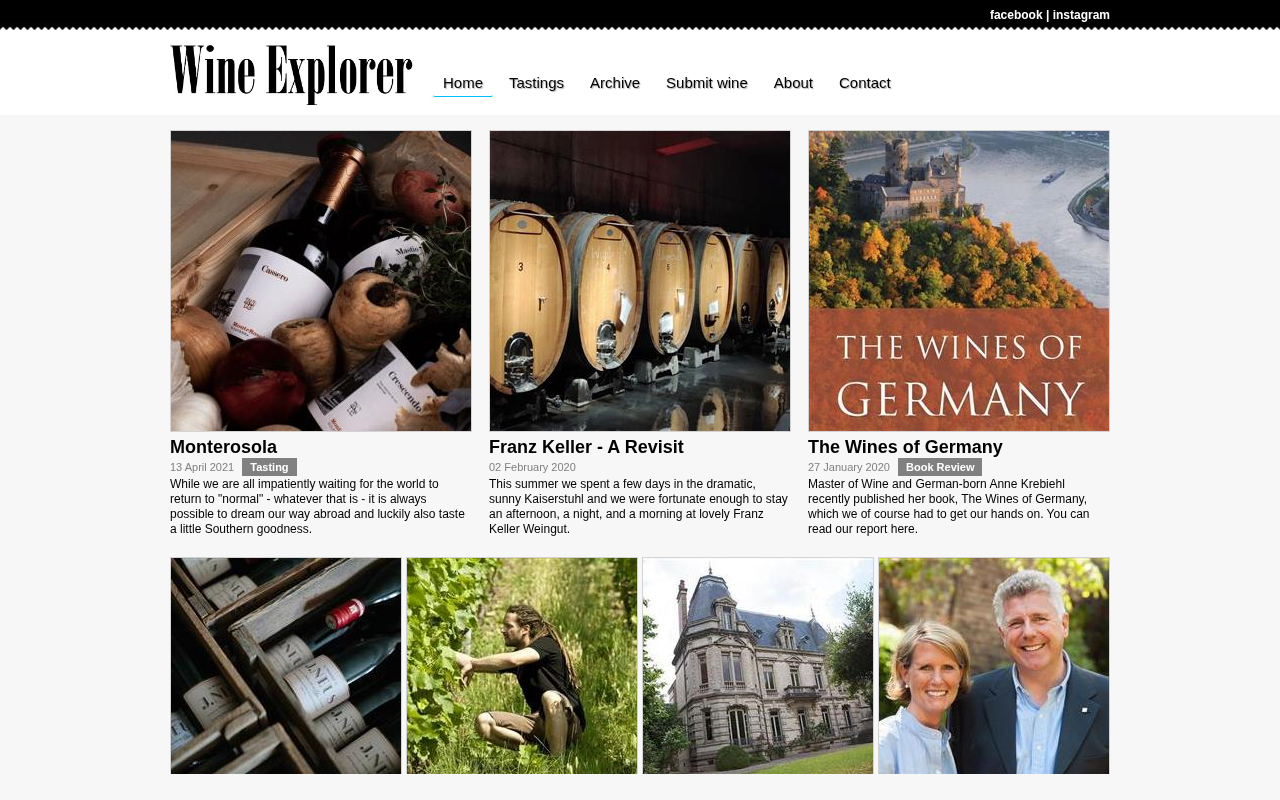Click the Wine Explorer logo
The width and height of the screenshot is (1280, 800).
[291, 74]
